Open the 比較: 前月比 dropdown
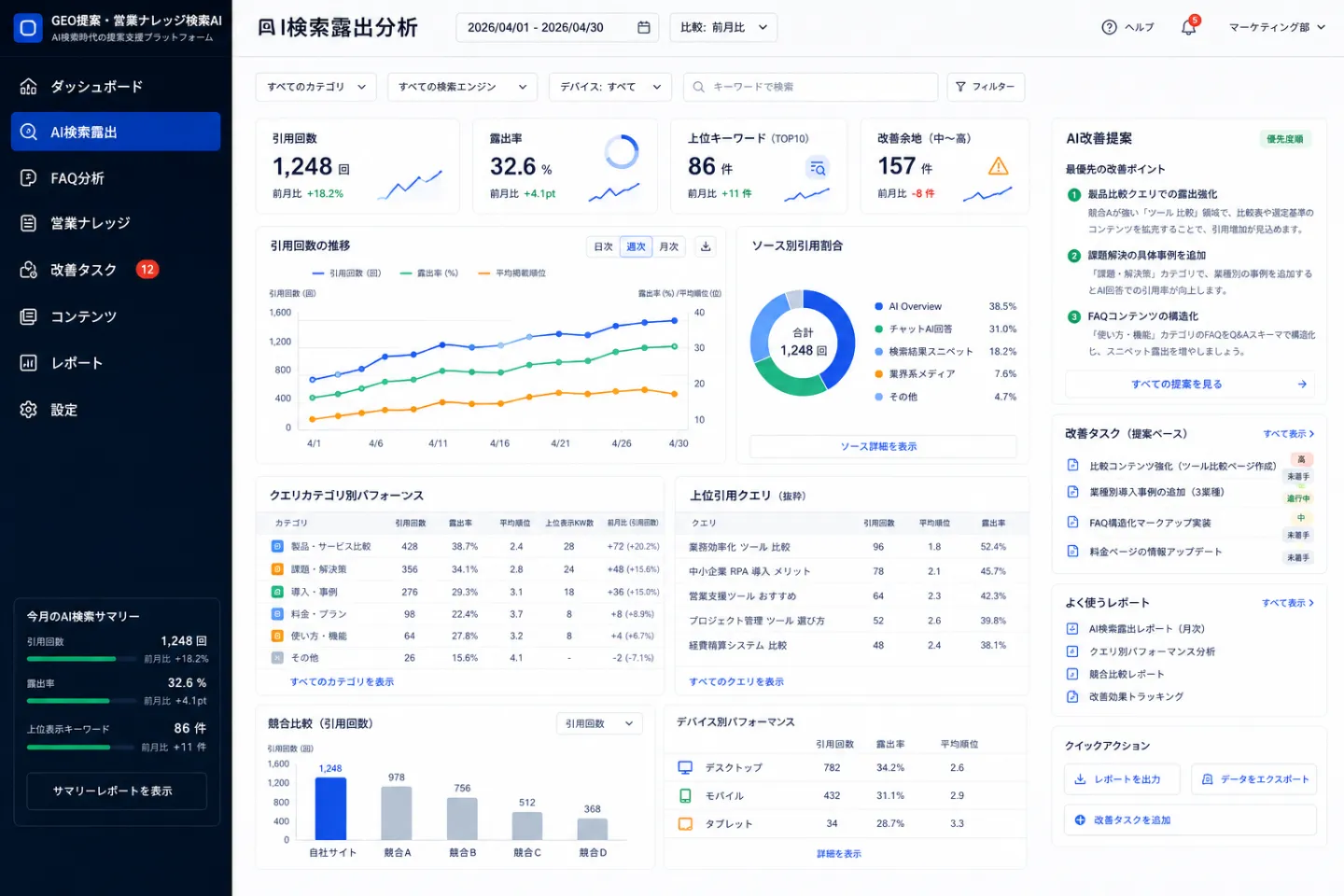1344x896 pixels. (x=723, y=27)
